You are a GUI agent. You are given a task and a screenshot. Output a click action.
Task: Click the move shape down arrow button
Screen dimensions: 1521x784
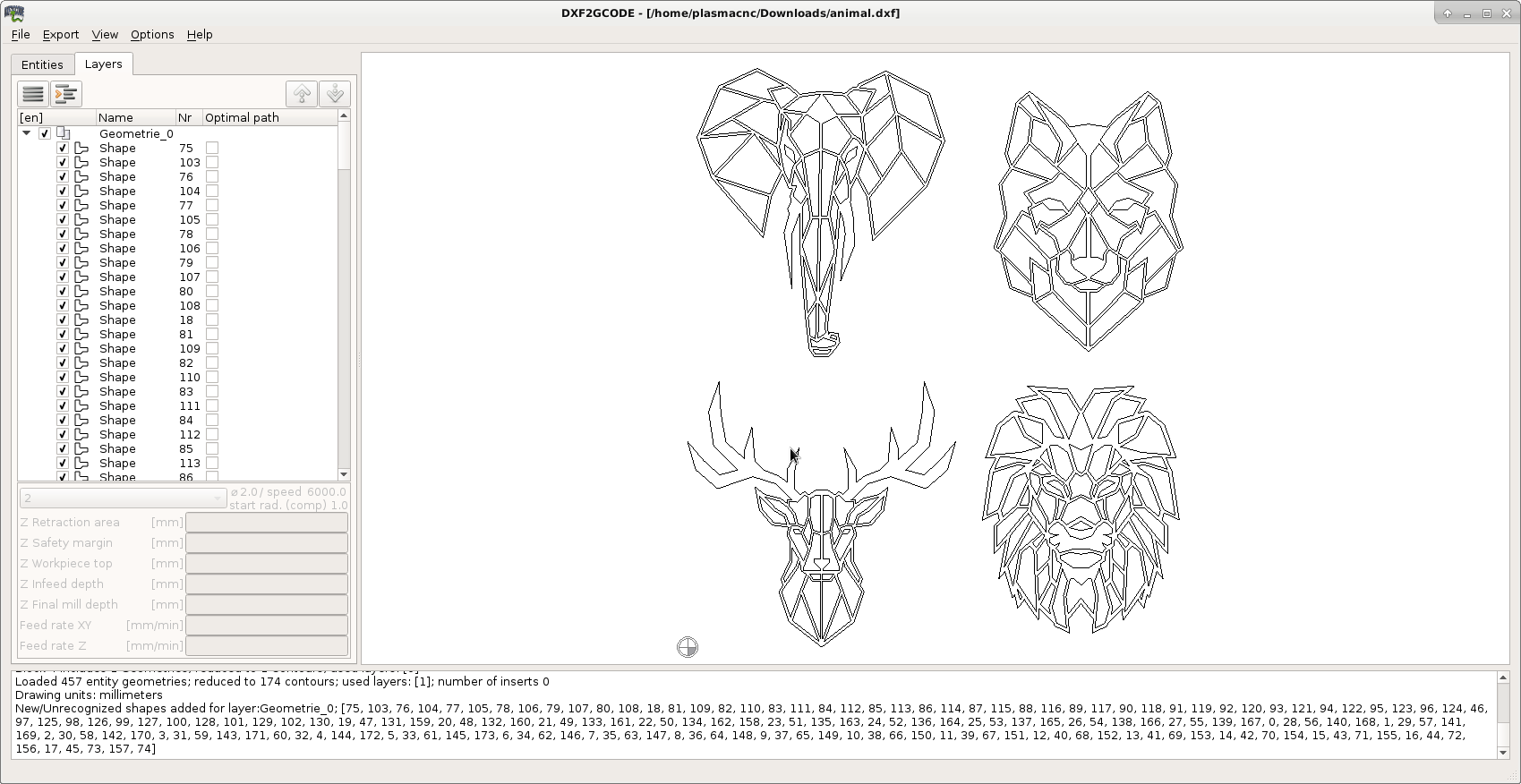tap(335, 94)
